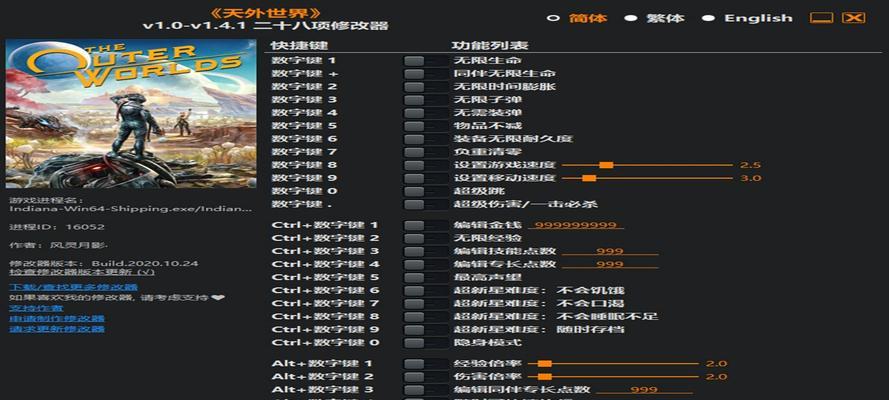The height and width of the screenshot is (400, 889).
Task: Click the 编辑同伴专长点数 value field
Action: (x=644, y=389)
